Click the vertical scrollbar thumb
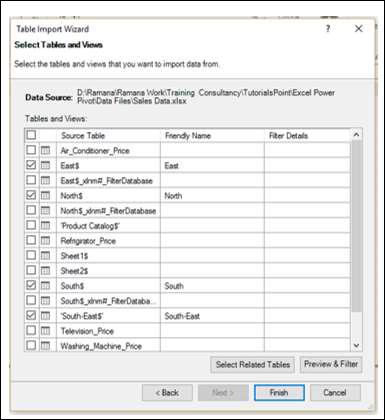Screen dimensions: 385x420 tap(356, 226)
